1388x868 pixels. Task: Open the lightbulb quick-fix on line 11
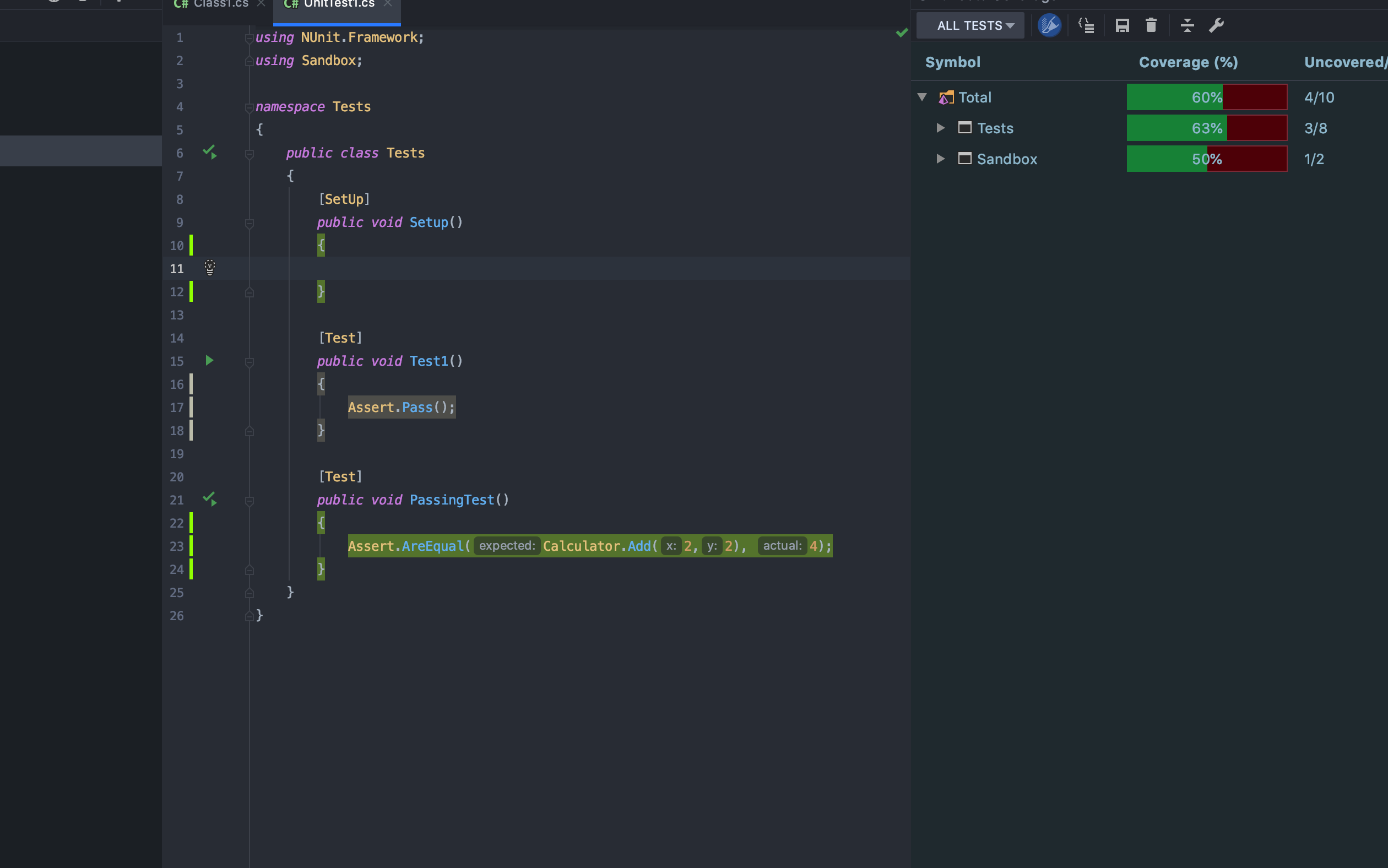(x=209, y=268)
